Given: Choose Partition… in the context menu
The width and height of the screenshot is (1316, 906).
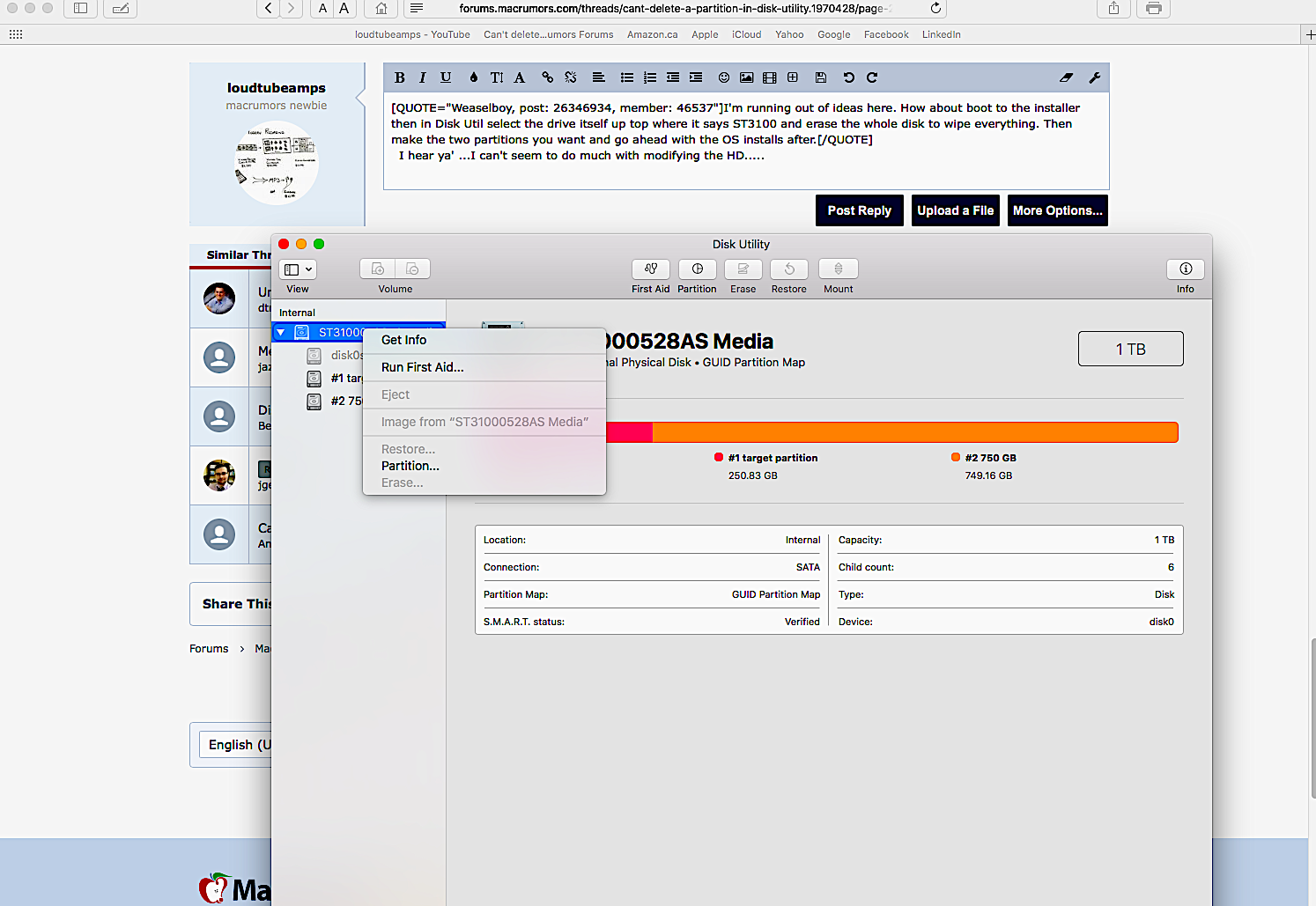Looking at the screenshot, I should coord(484,466).
